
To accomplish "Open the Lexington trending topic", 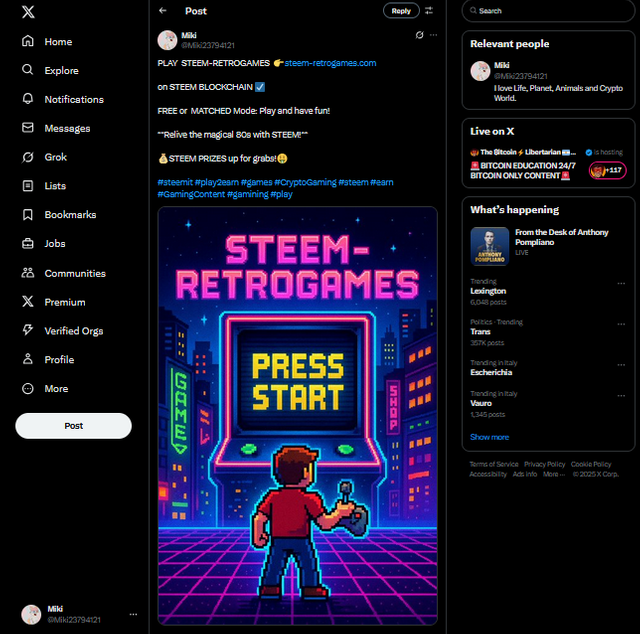I will 488,291.
